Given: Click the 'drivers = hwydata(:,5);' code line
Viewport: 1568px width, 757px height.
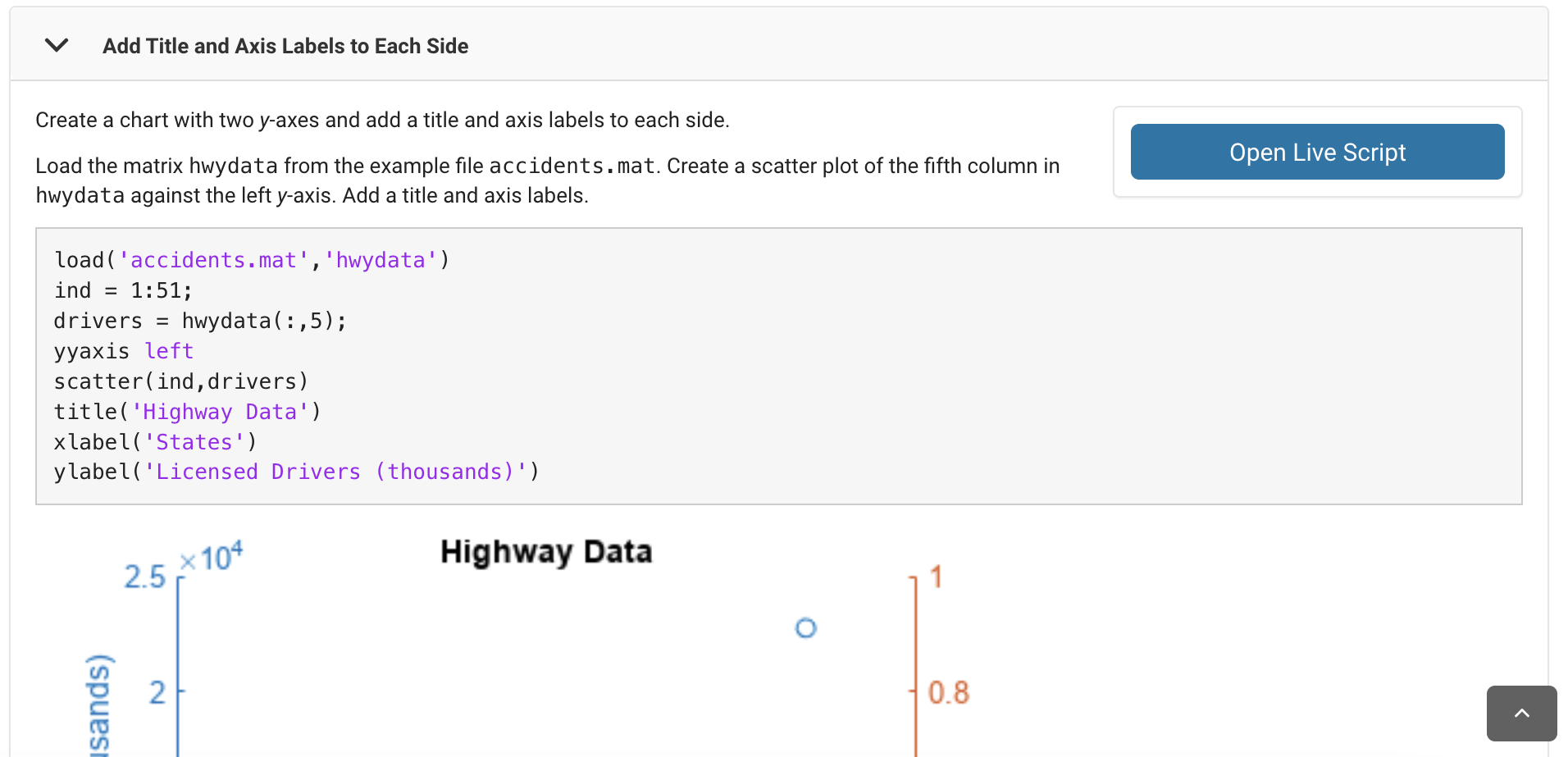Looking at the screenshot, I should [x=200, y=321].
